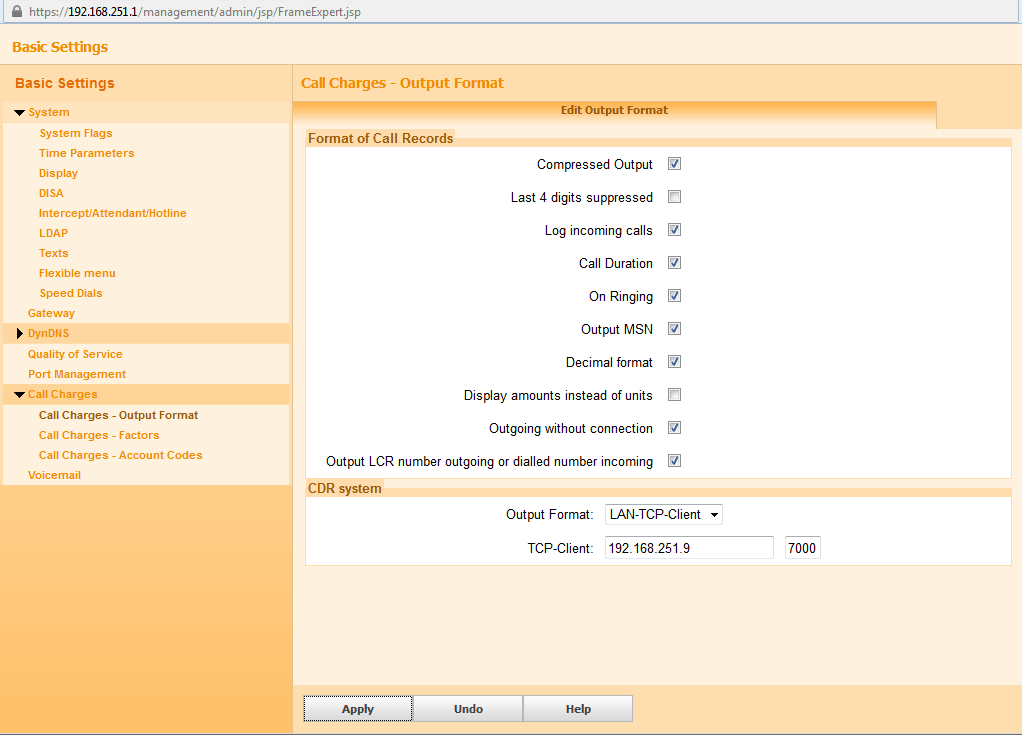This screenshot has width=1022, height=735.
Task: Select DynDNS label in sidebar
Action: (x=48, y=334)
